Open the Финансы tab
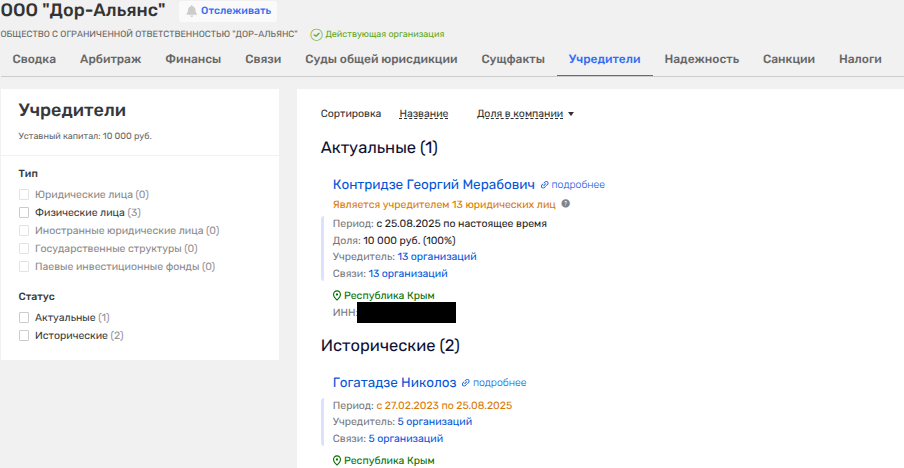The width and height of the screenshot is (904, 468). (193, 59)
